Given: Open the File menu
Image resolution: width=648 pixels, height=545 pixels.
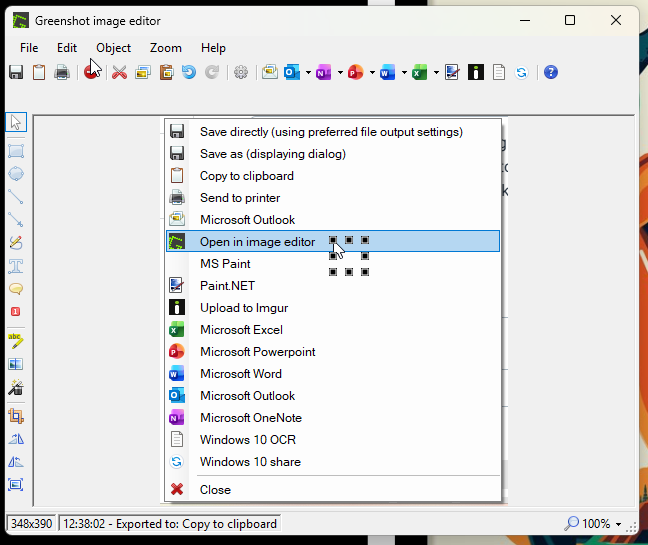Looking at the screenshot, I should tap(29, 48).
